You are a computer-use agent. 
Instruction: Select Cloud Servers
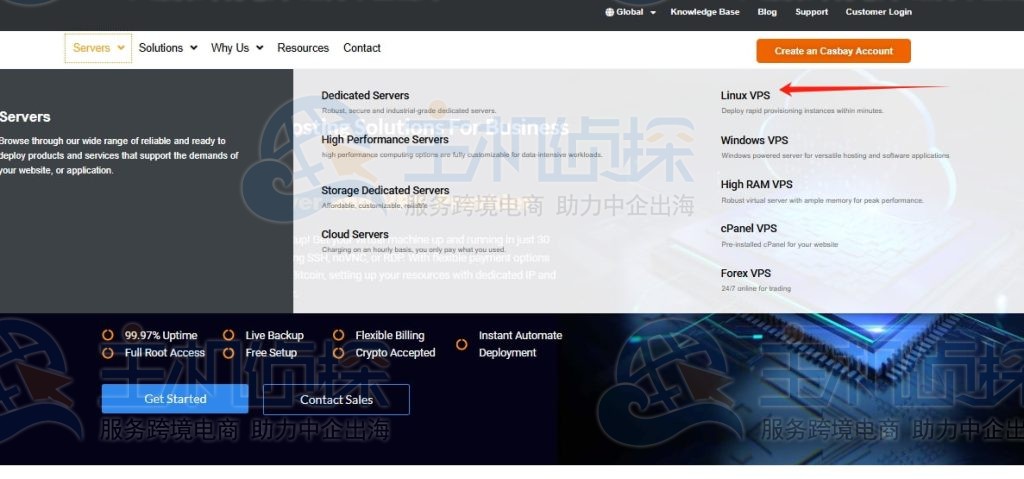[x=355, y=235]
